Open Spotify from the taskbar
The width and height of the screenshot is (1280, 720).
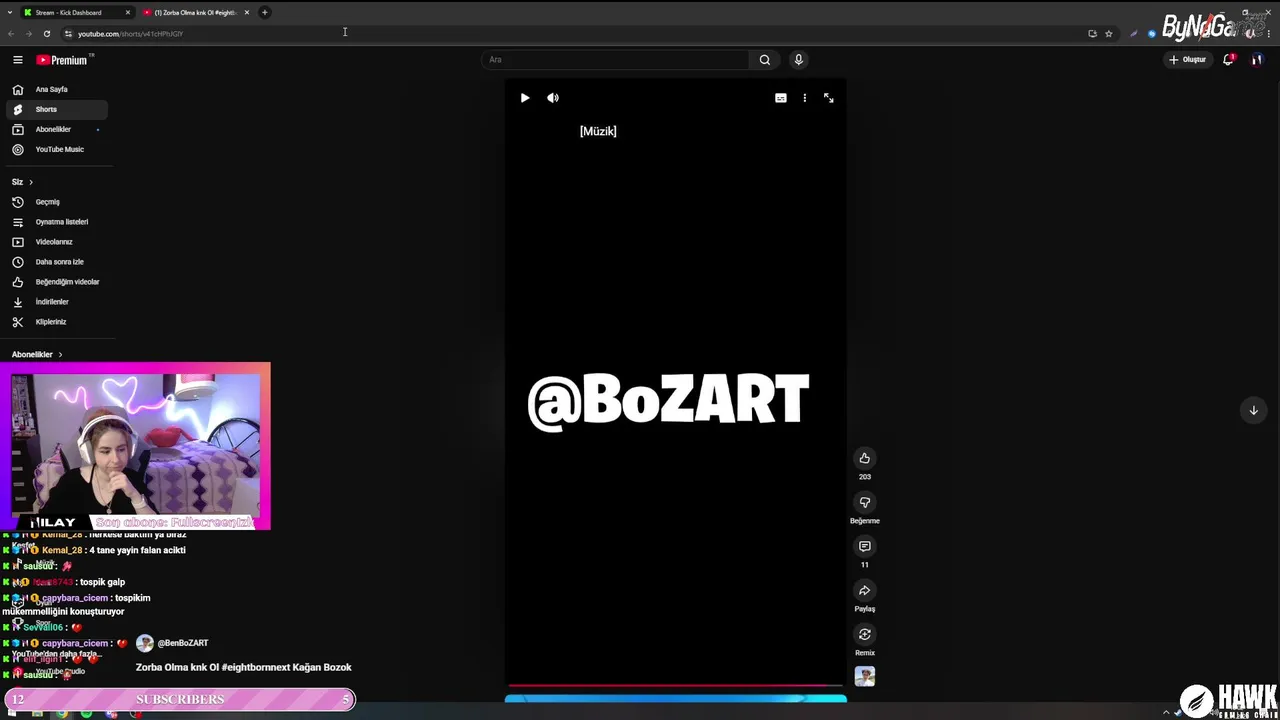[87, 713]
